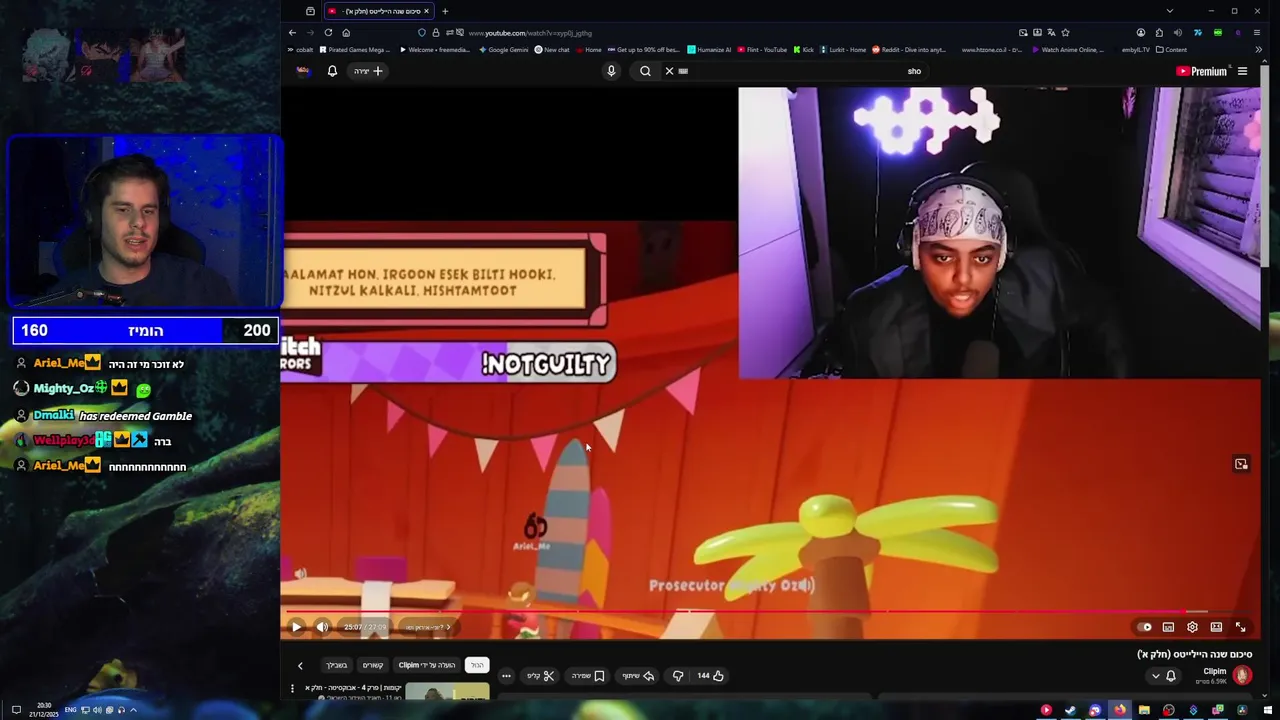The image size is (1280, 720).
Task: Expand the subscription notification bell dropdown
Action: (1163, 676)
